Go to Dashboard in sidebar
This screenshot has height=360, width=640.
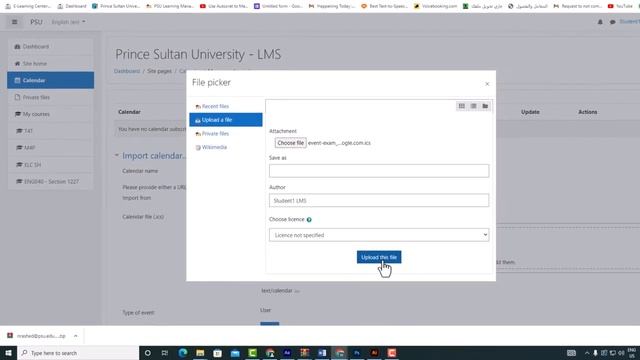[51, 47]
